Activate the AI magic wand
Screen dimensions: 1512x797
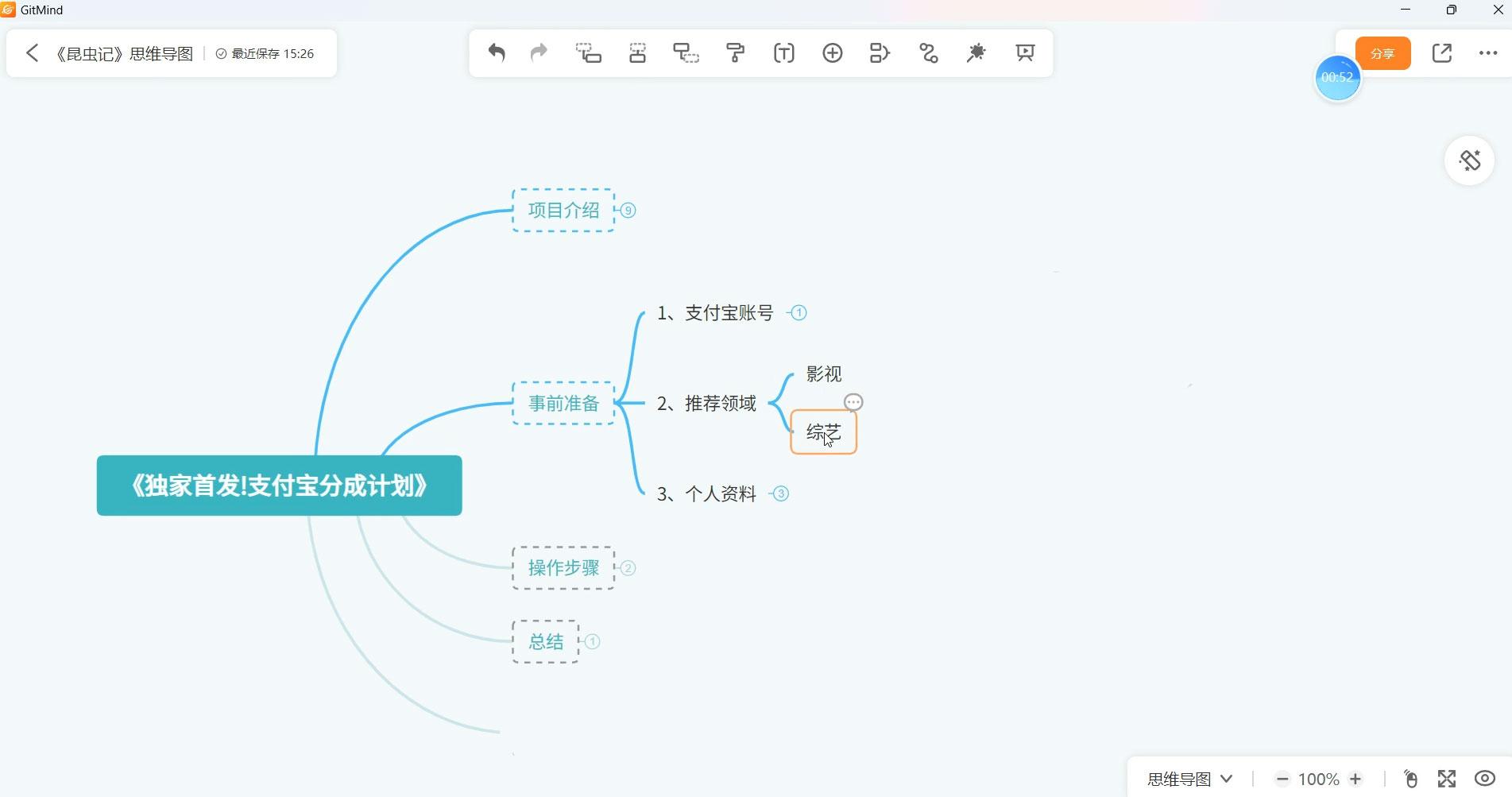(976, 52)
